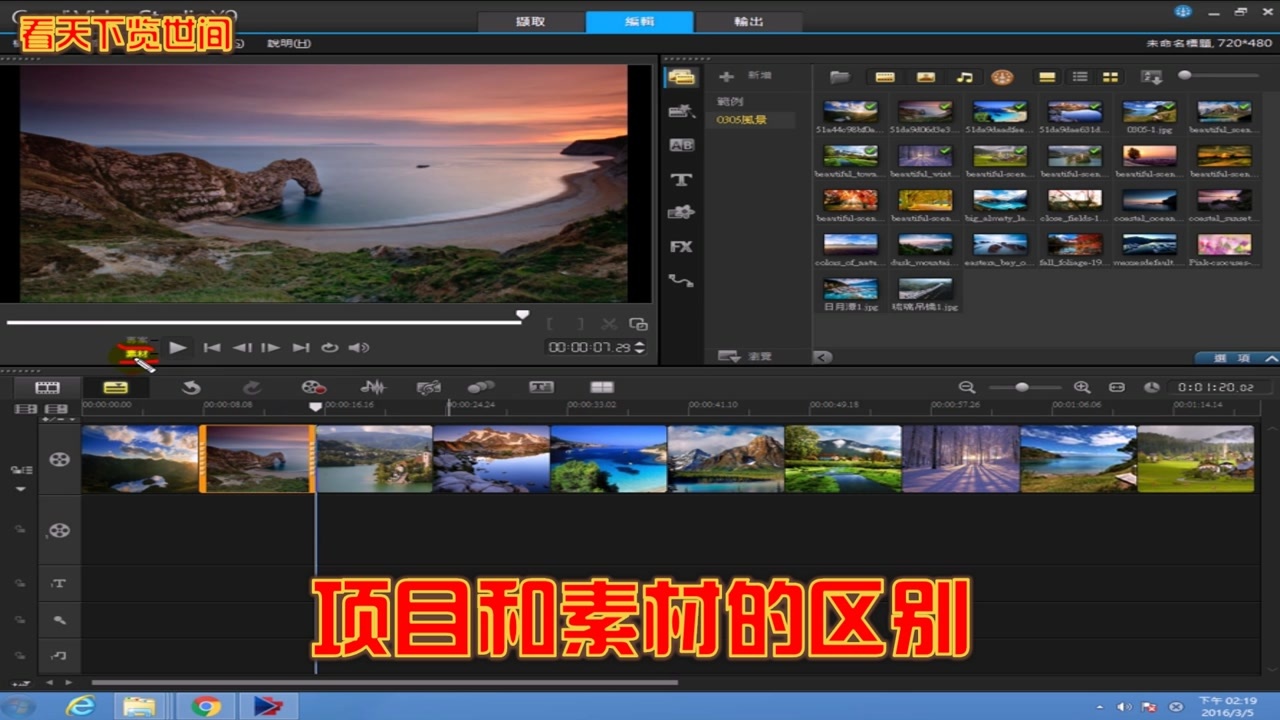
Task: Enlarge the preview window icon
Action: [x=637, y=324]
